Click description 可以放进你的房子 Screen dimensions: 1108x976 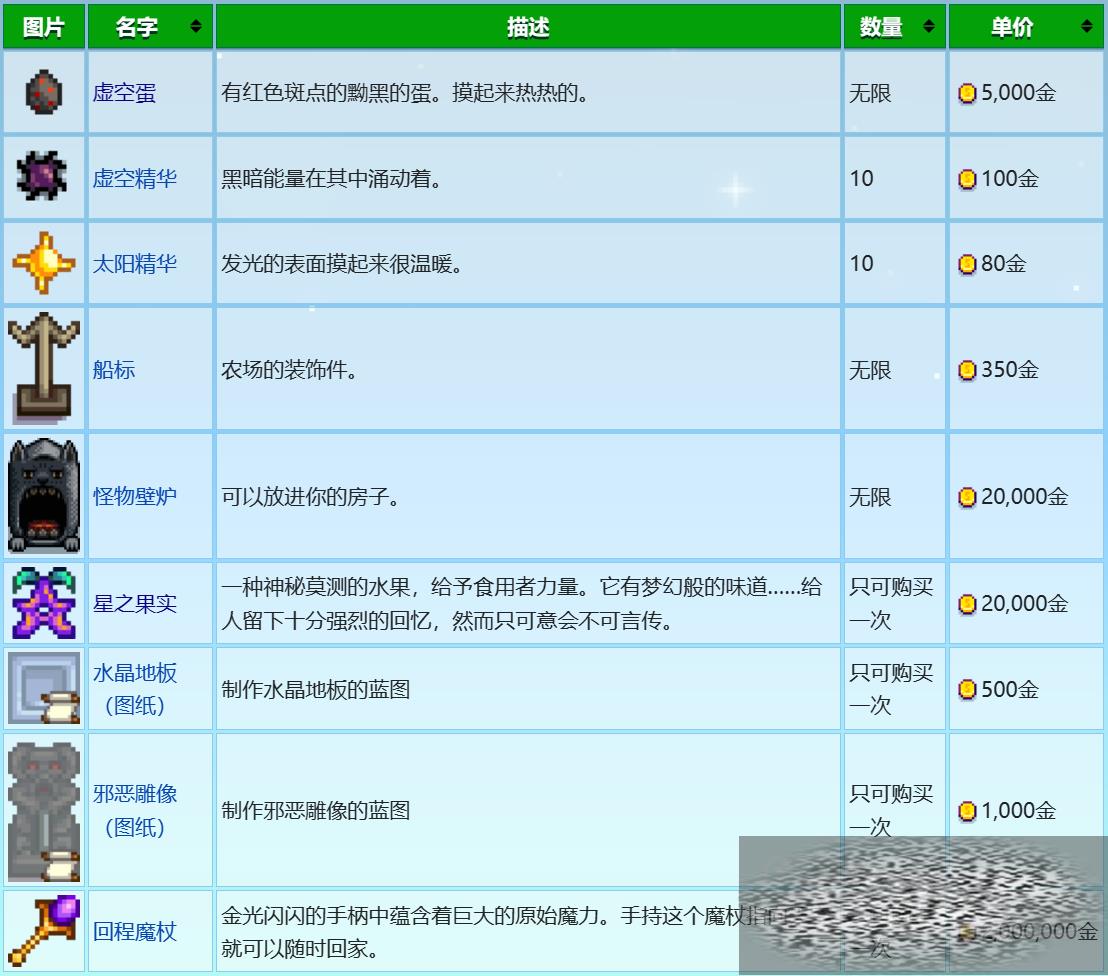pos(310,497)
